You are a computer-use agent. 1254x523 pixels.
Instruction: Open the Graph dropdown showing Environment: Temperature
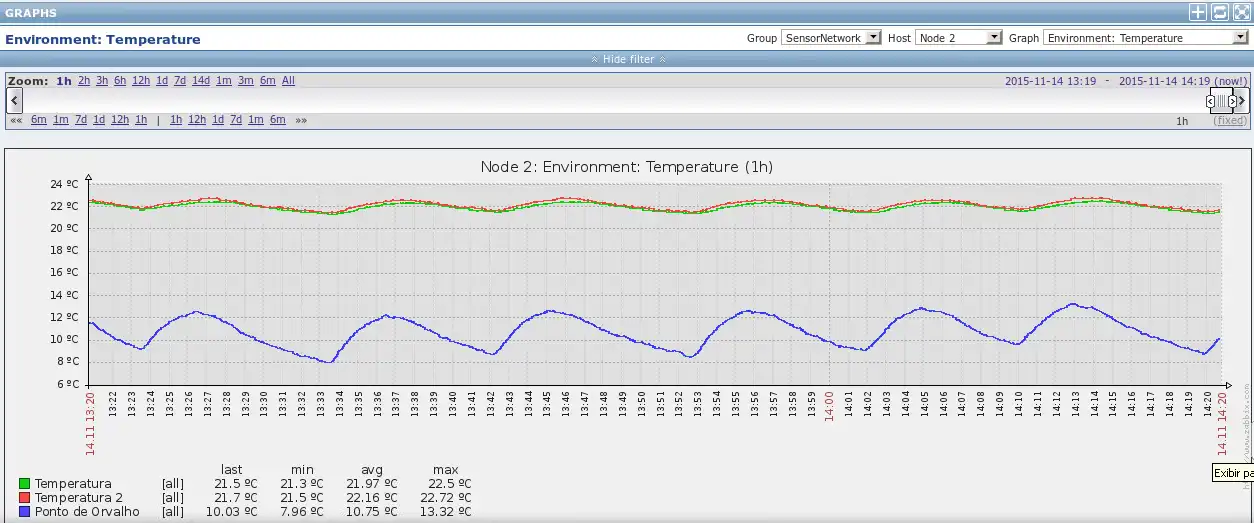(1145, 38)
